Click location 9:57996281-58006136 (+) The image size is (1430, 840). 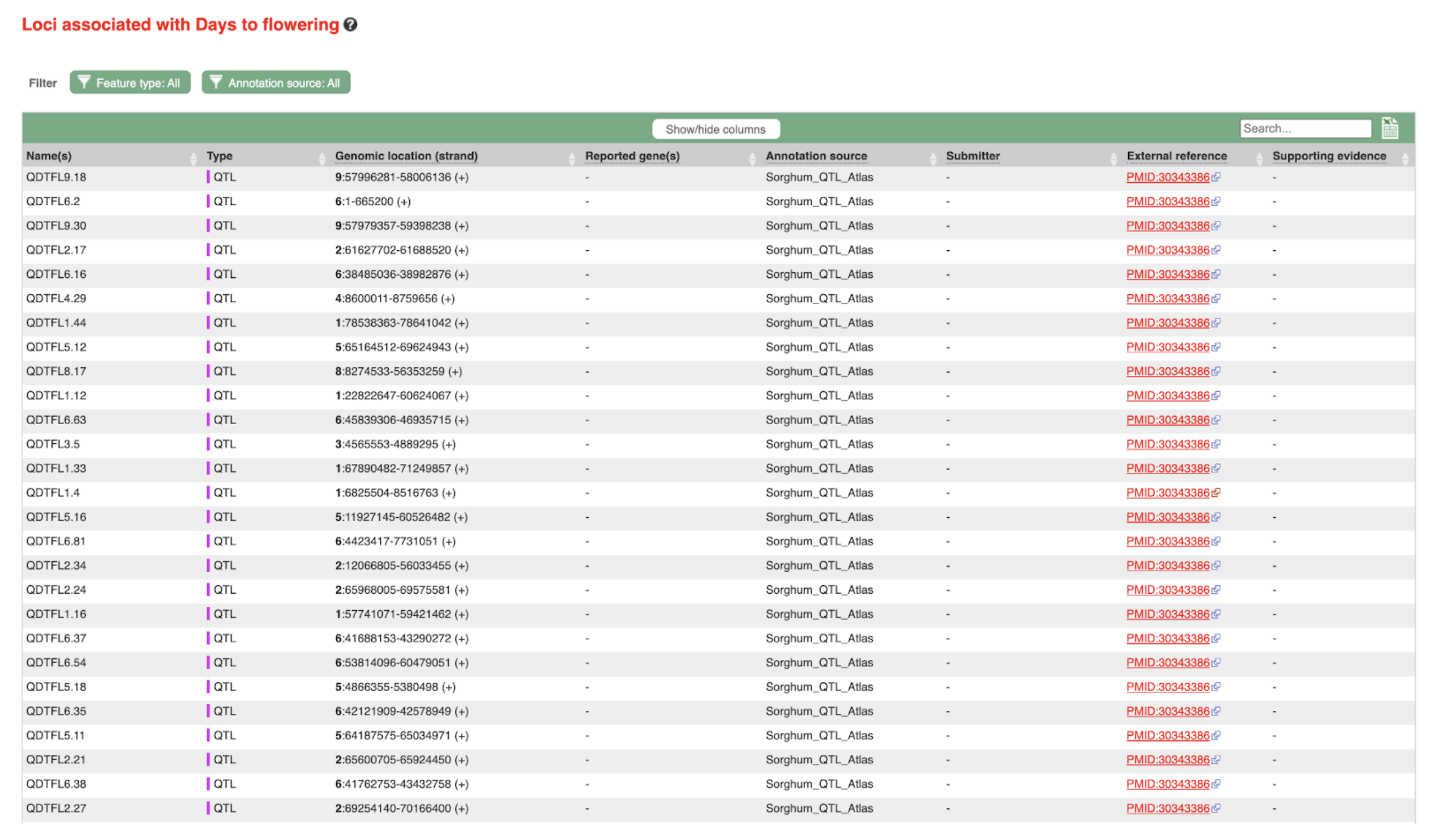click(402, 177)
